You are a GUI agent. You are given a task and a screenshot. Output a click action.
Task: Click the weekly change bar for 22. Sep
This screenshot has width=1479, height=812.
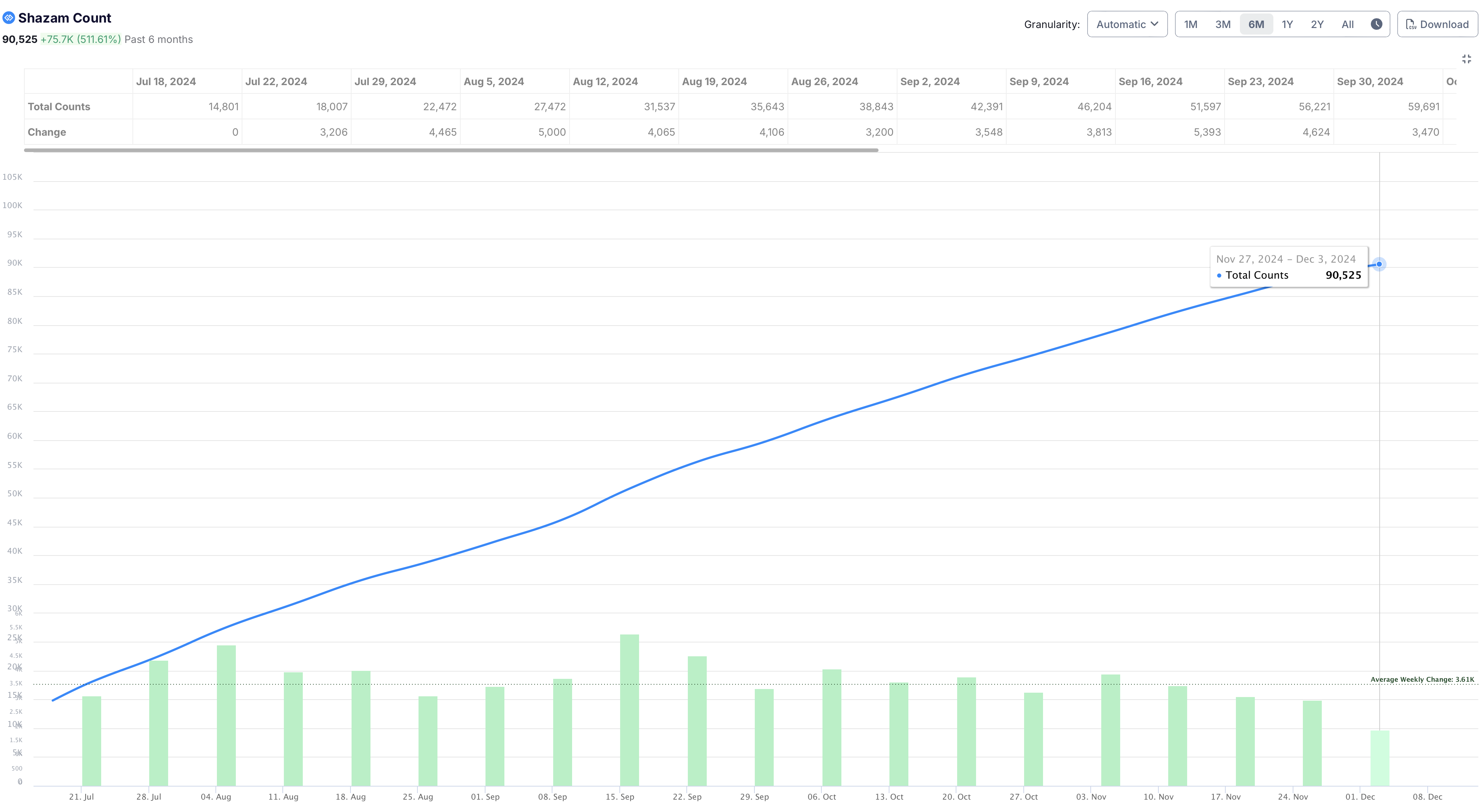[x=697, y=721]
